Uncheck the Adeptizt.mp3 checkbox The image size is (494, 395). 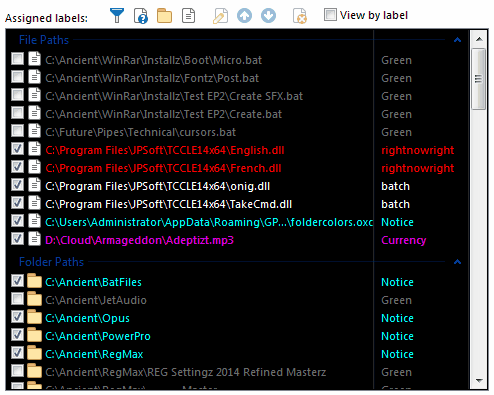point(17,239)
